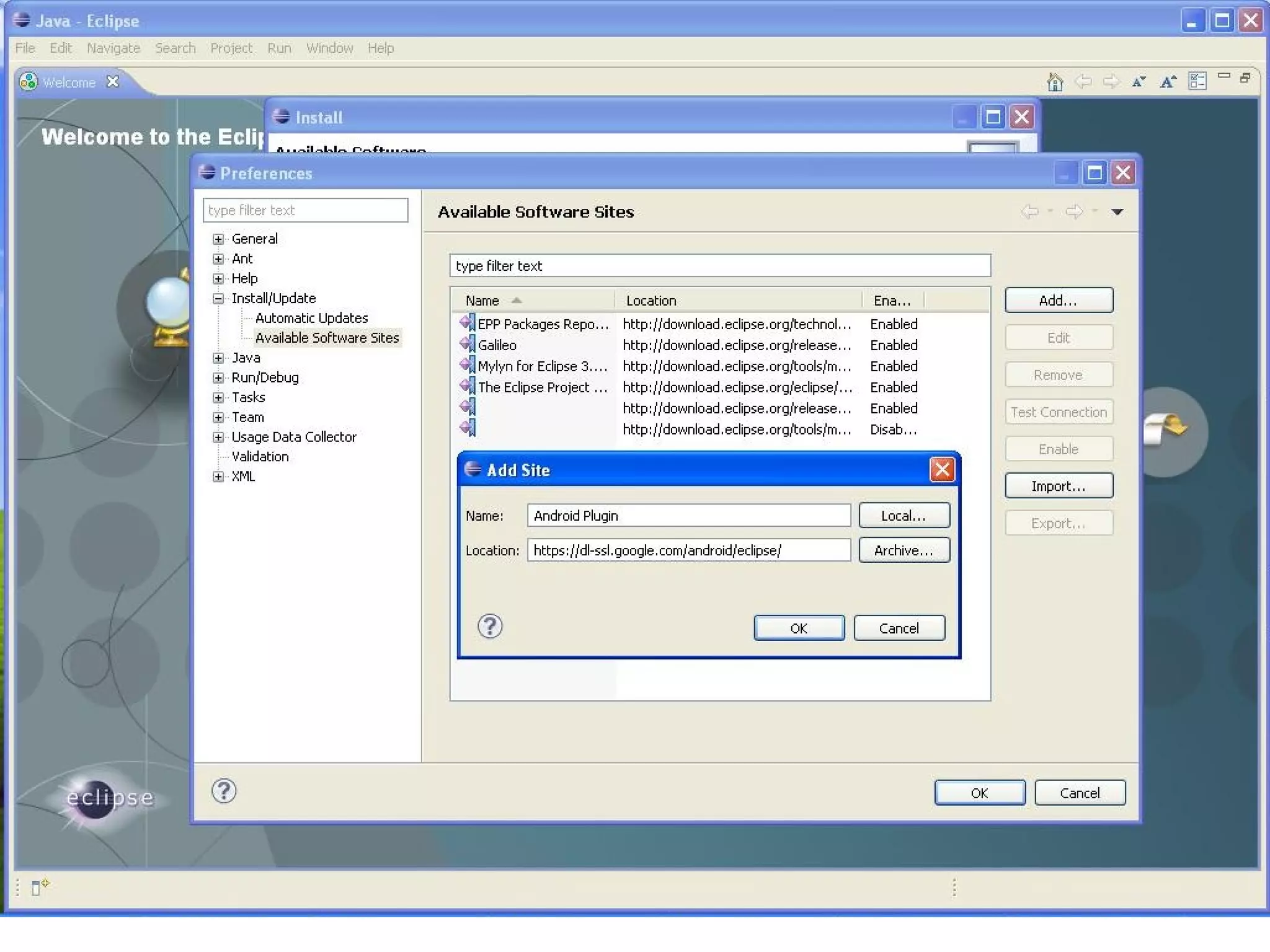Viewport: 1270px width, 952px height.
Task: Sort sites by the Name column header
Action: click(x=483, y=301)
